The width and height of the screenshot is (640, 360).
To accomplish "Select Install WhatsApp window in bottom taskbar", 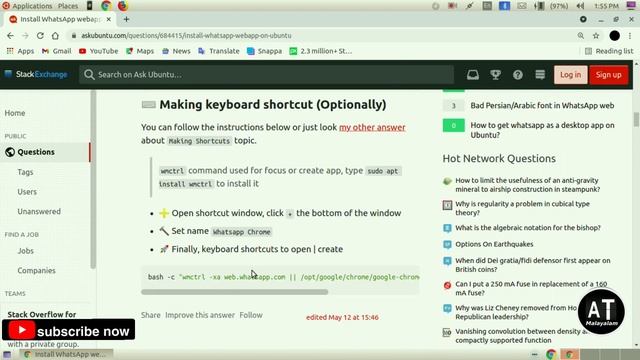I will (67, 354).
